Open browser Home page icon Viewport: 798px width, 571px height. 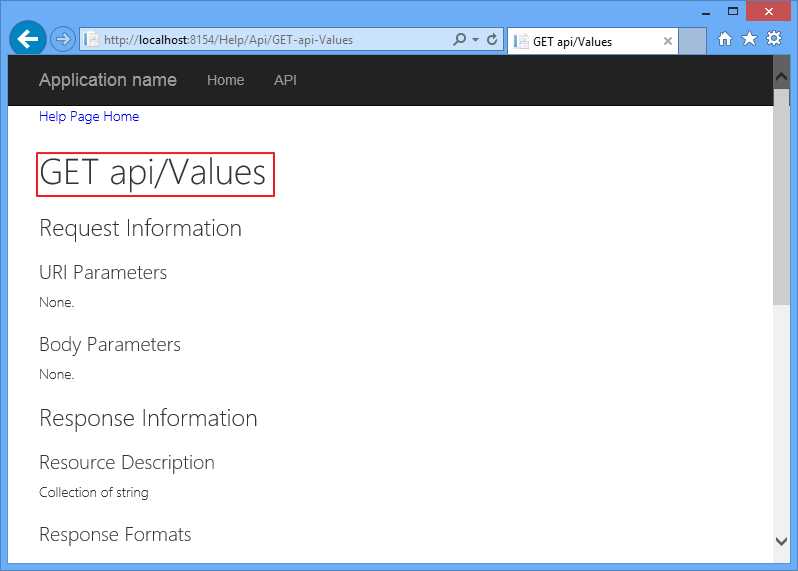[725, 39]
